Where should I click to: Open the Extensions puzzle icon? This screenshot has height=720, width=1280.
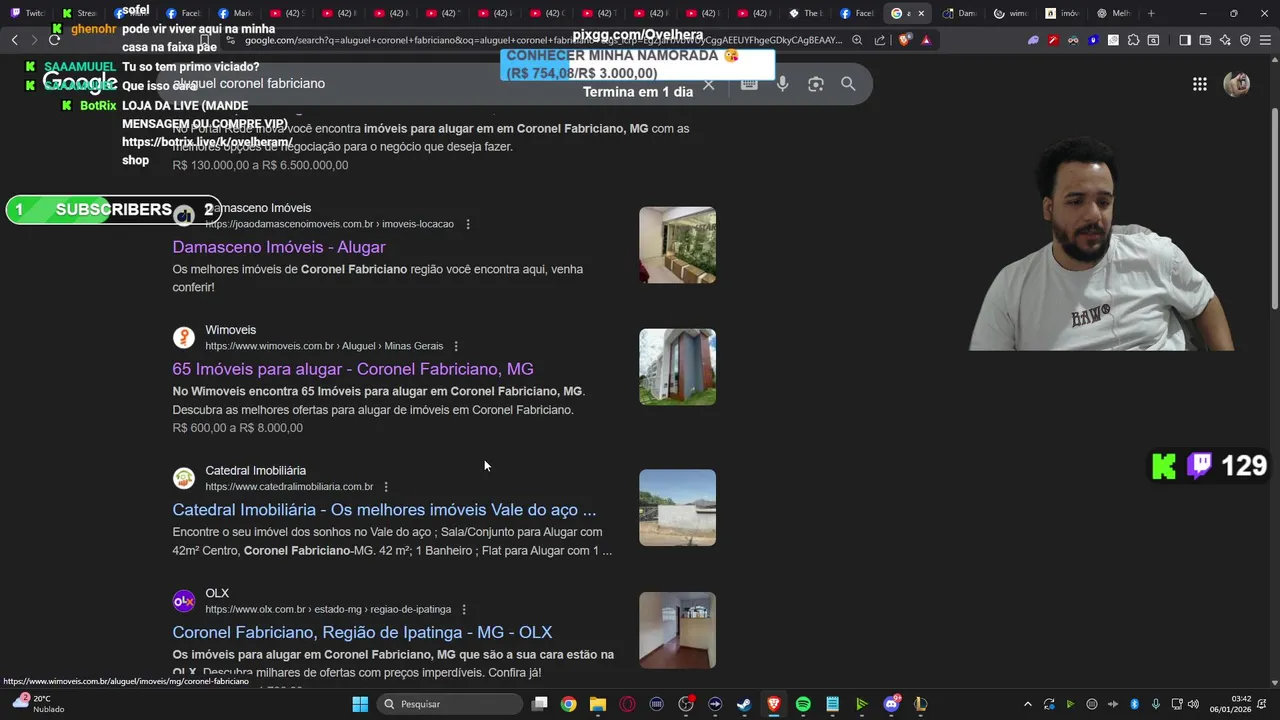tap(1133, 40)
